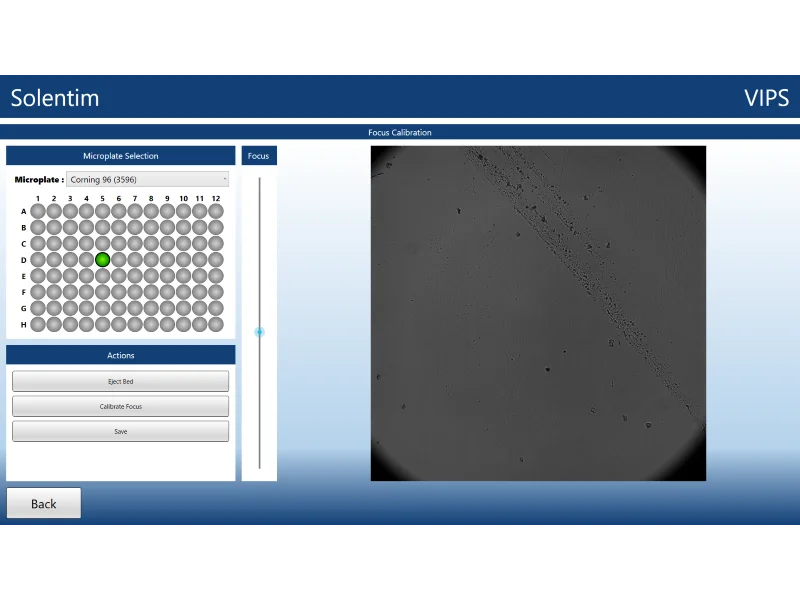Select well G3 in the microplate grid
Image resolution: width=800 pixels, height=600 pixels.
70,308
